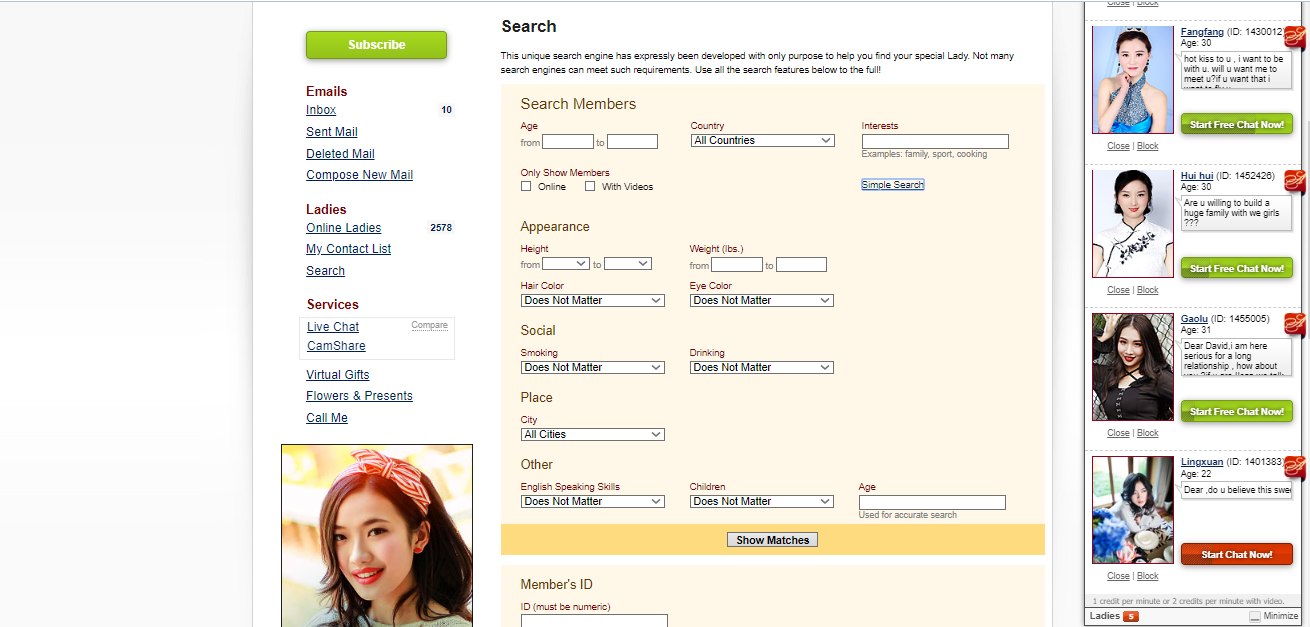Screen dimensions: 1310x627
Task: Open the CamShare service
Action: click(336, 346)
